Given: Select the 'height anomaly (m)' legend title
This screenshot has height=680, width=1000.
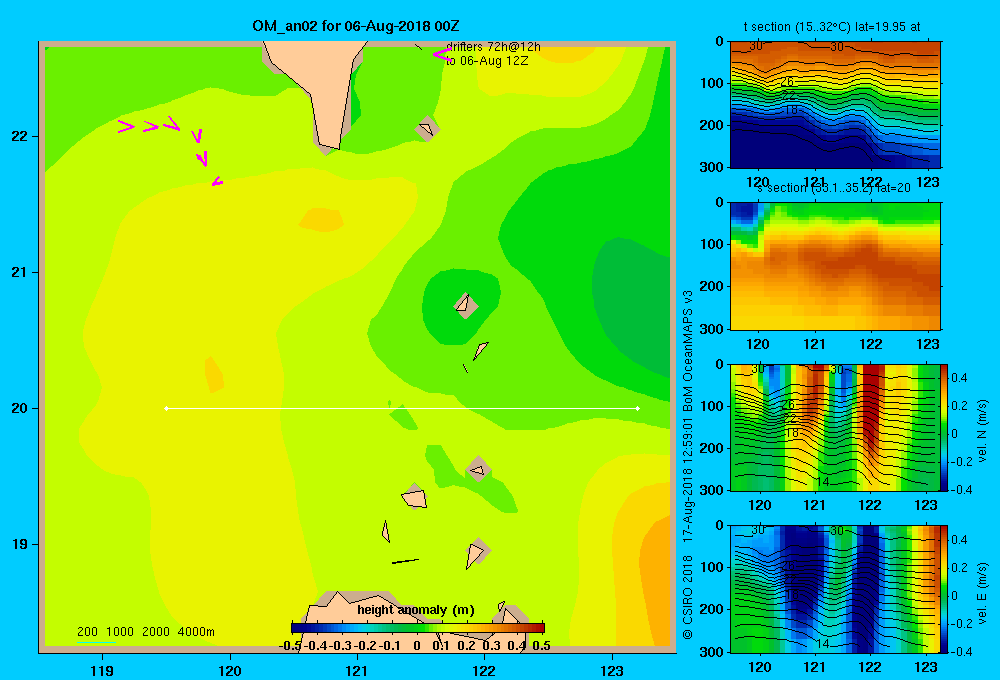Looking at the screenshot, I should [416, 610].
